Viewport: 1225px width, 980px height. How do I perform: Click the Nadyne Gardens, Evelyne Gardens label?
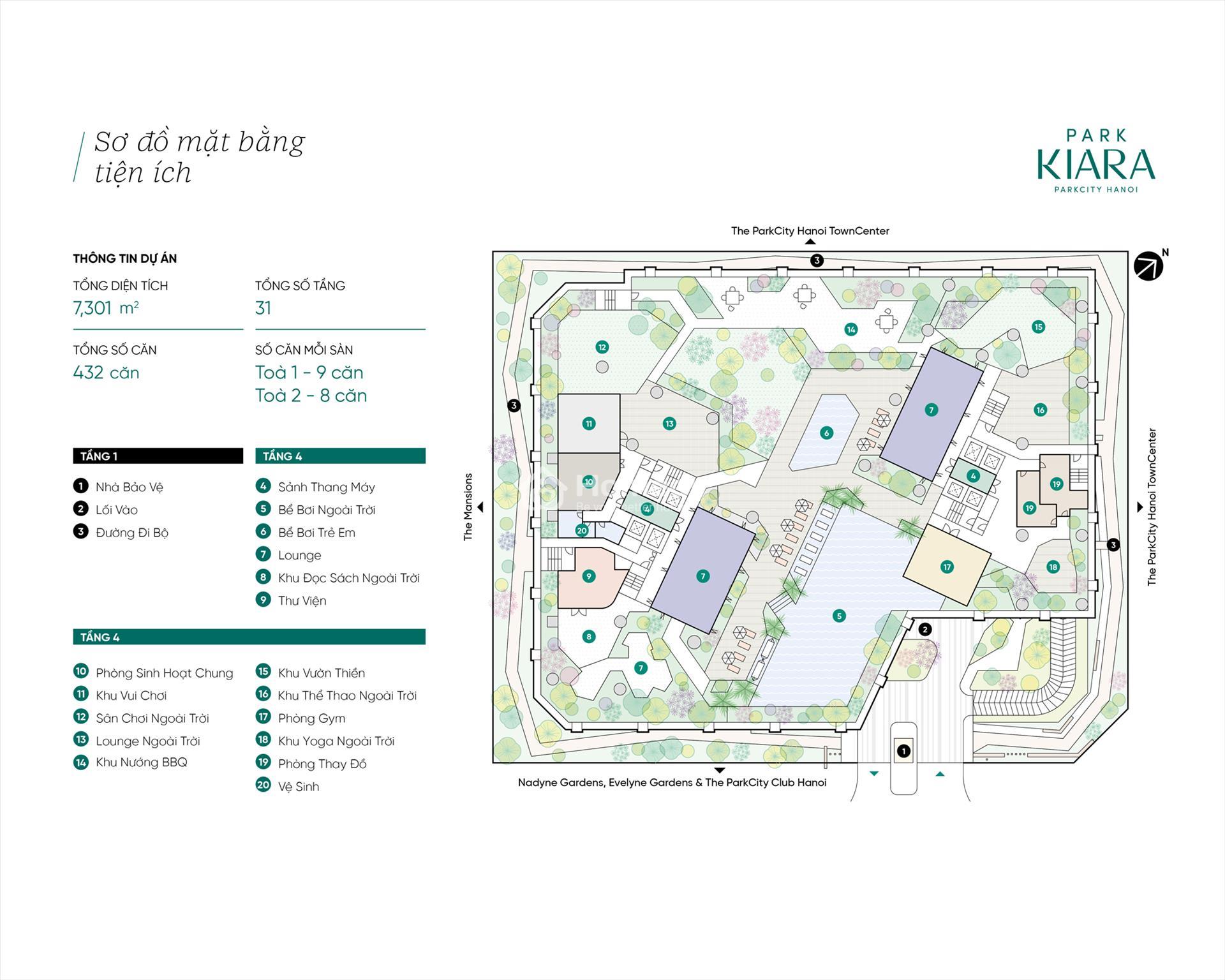pyautogui.click(x=672, y=782)
